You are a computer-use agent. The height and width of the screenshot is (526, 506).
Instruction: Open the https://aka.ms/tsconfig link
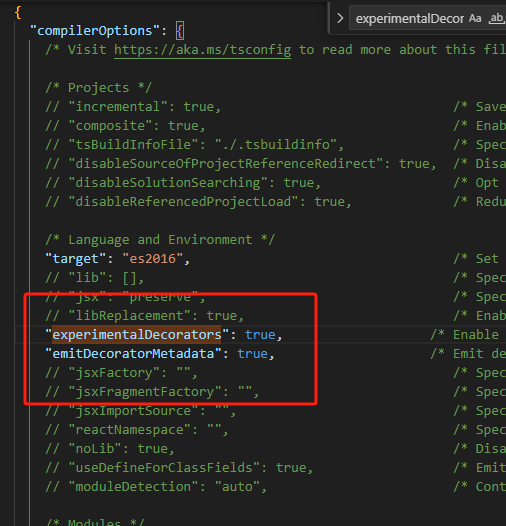pos(202,50)
